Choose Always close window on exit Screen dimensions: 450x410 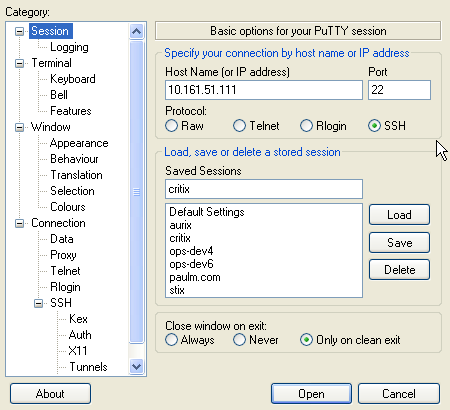pyautogui.click(x=171, y=340)
